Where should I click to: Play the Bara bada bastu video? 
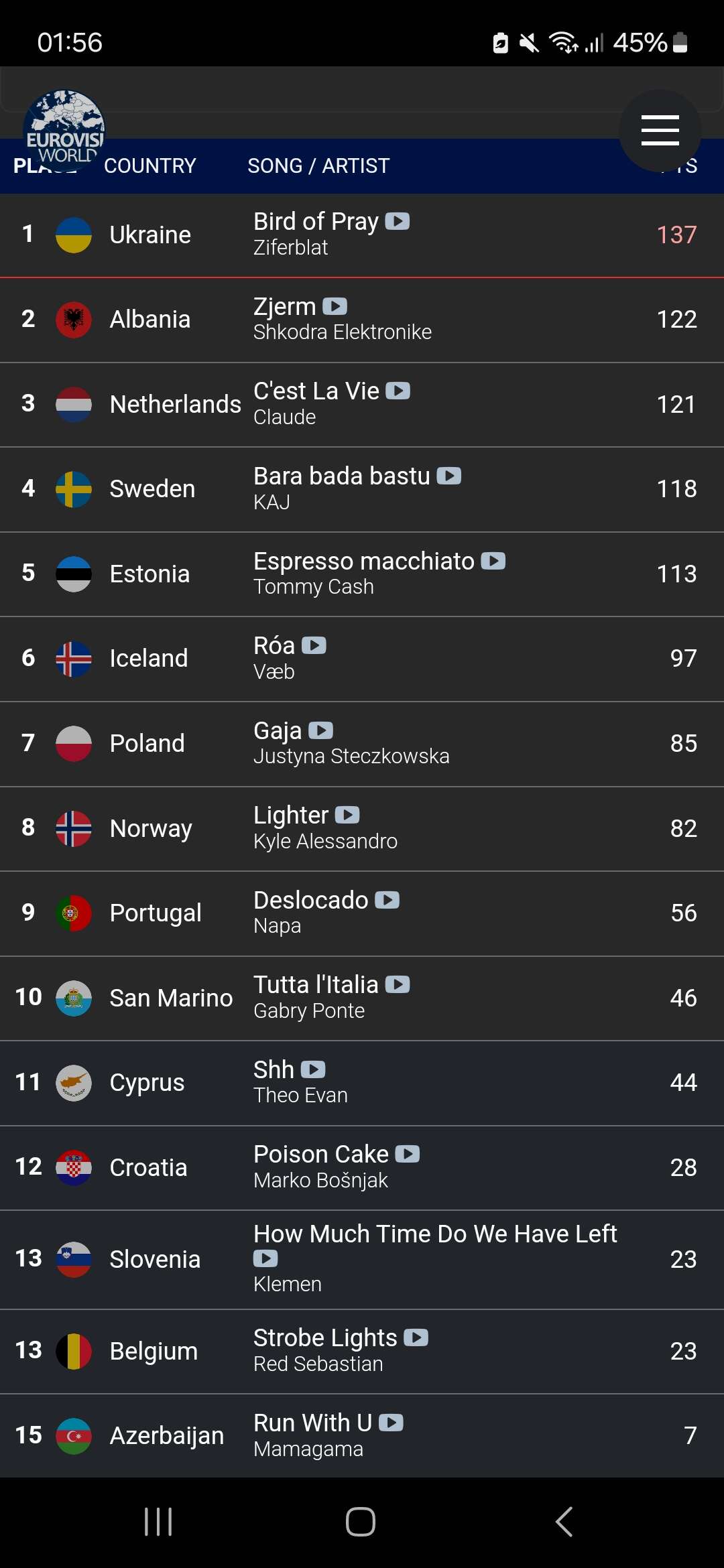pyautogui.click(x=449, y=476)
